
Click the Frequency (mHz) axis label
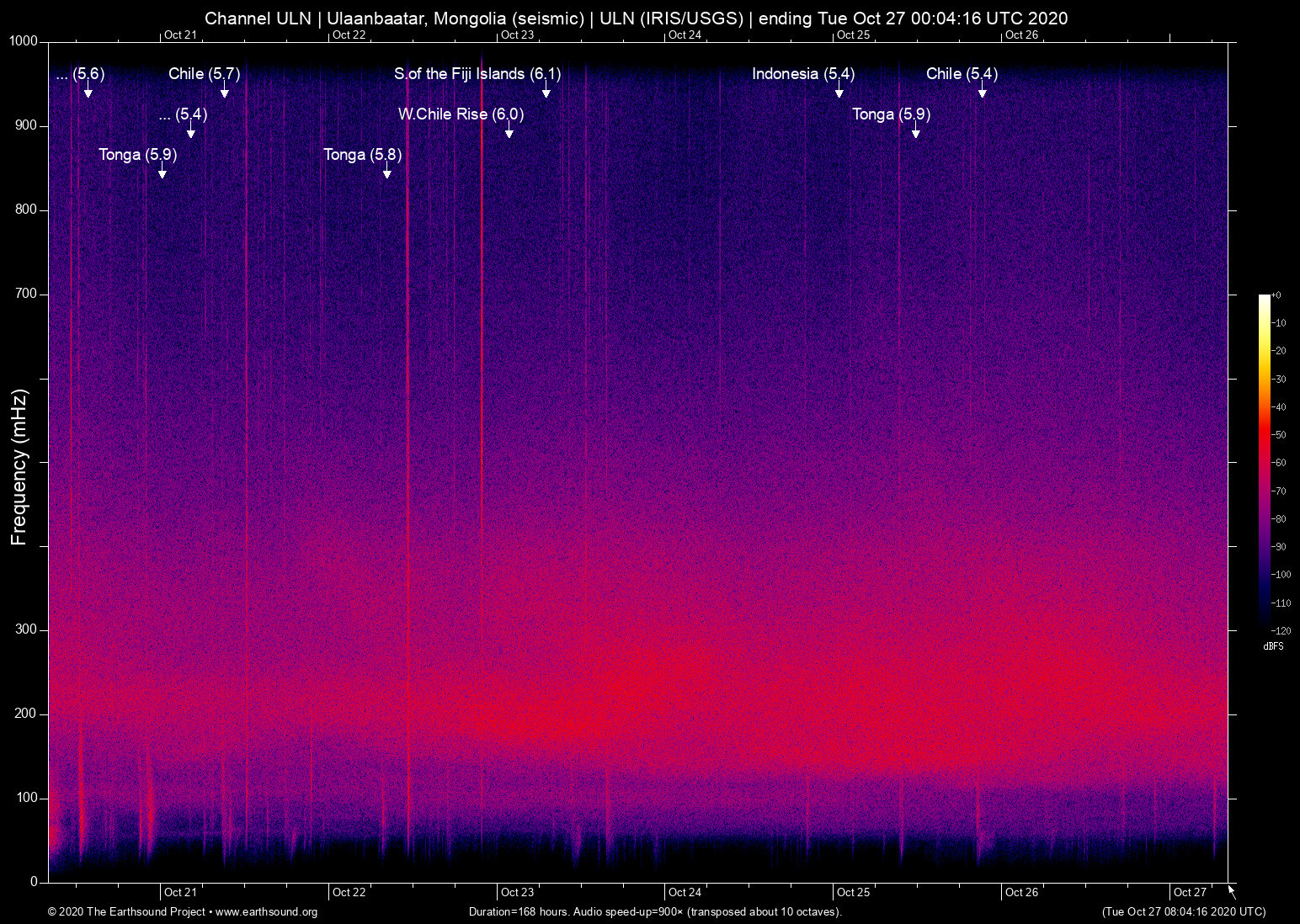click(x=19, y=467)
